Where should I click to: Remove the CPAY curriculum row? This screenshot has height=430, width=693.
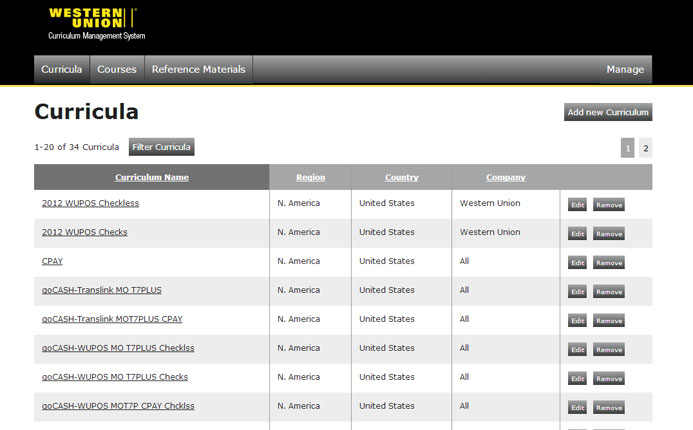tap(609, 263)
